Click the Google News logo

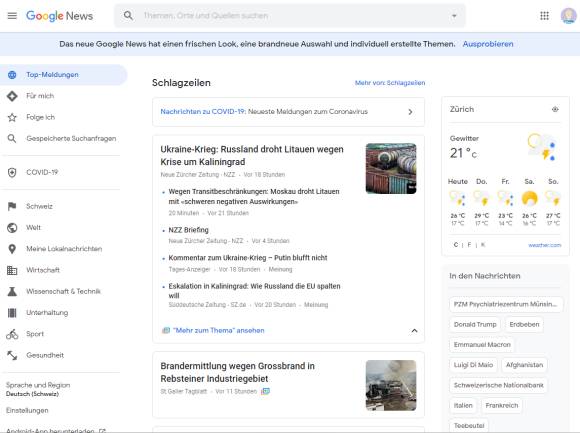59,16
